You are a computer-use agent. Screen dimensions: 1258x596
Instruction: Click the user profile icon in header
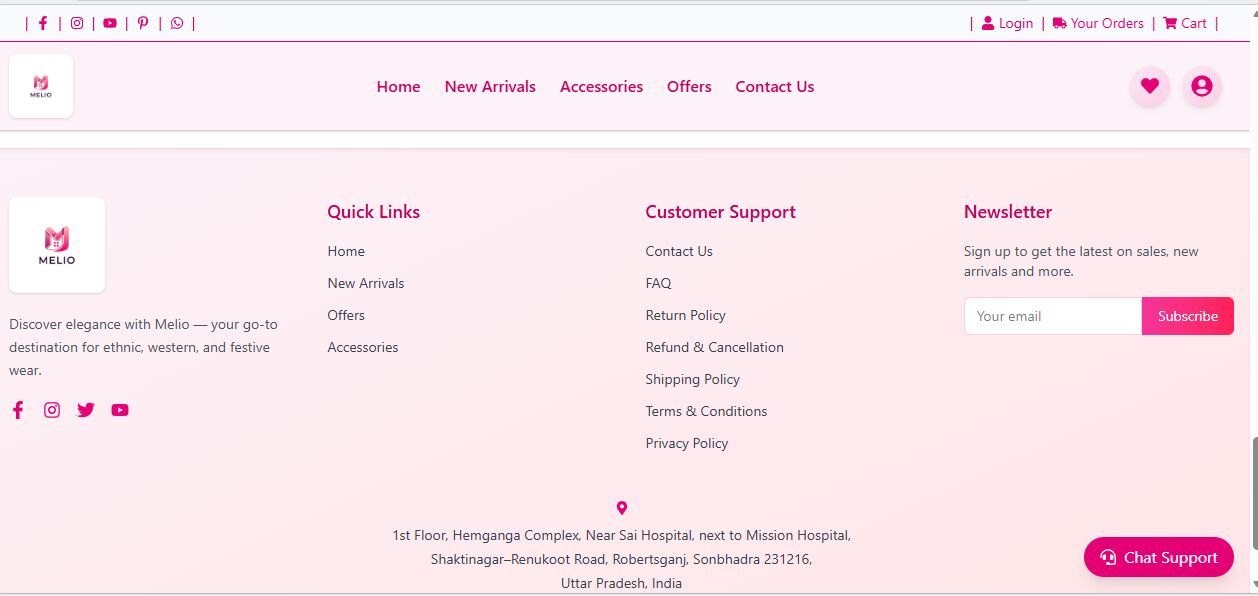click(1202, 86)
